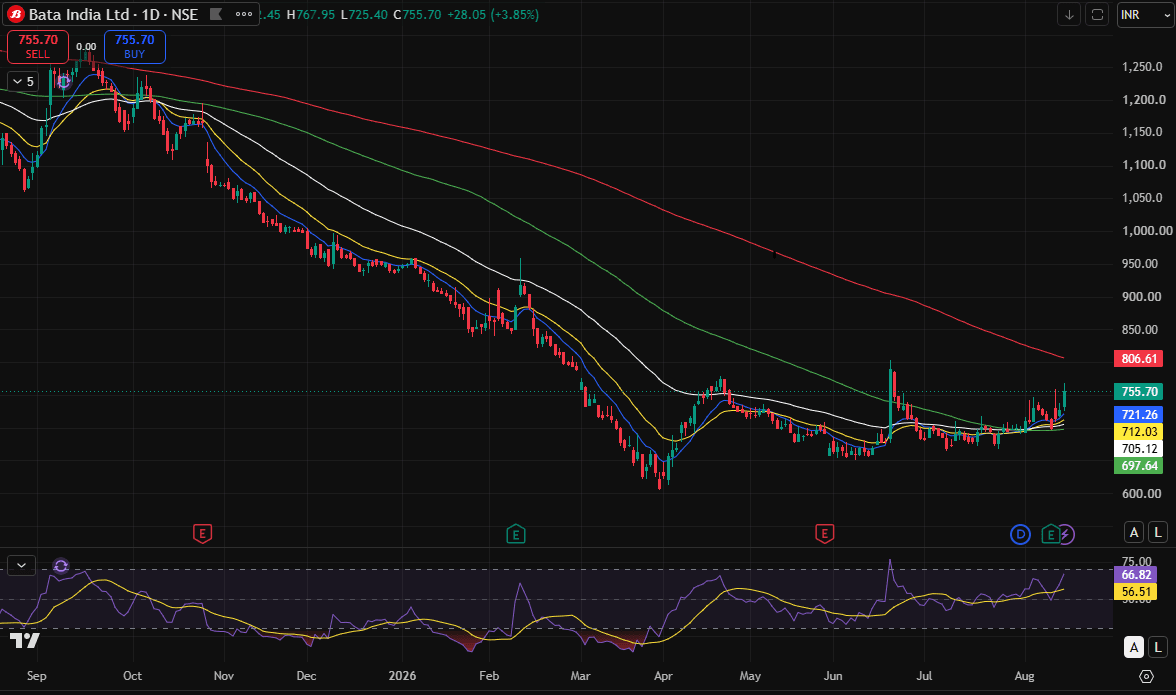Click the 1,000.00 price axis label
The image size is (1176, 695).
pyautogui.click(x=1147, y=231)
